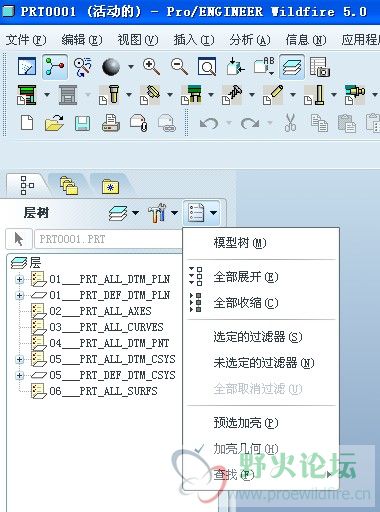Switch to the folder browser tab
Screen dimensions: 380x512
(x=69, y=185)
